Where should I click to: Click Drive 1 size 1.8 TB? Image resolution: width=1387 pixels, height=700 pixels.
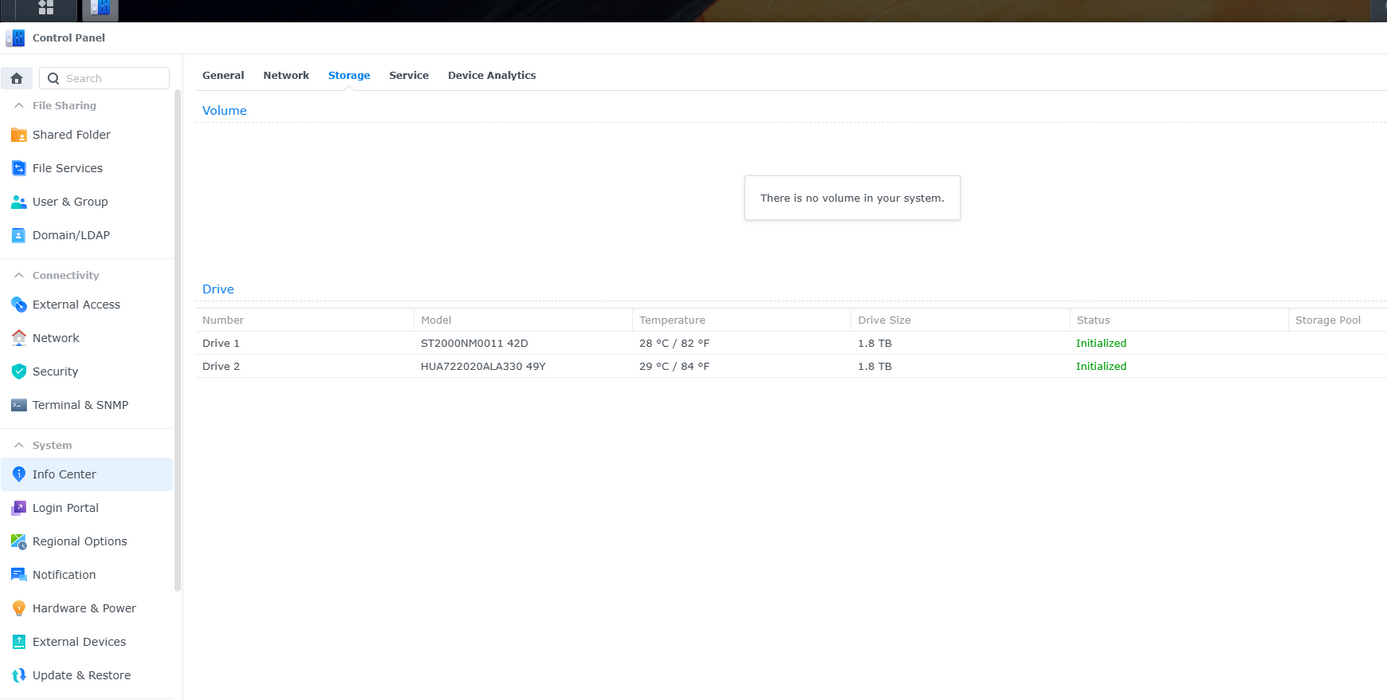875,343
